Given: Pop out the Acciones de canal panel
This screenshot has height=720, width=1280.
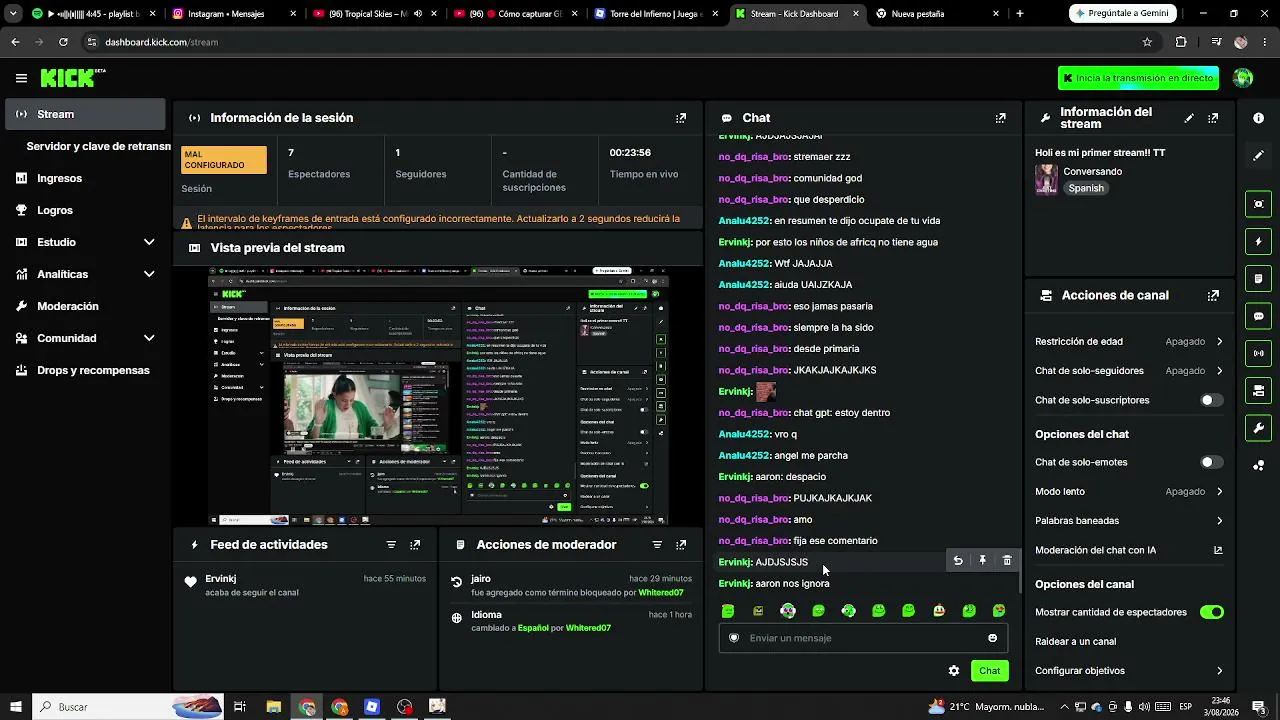Looking at the screenshot, I should pyautogui.click(x=1213, y=296).
